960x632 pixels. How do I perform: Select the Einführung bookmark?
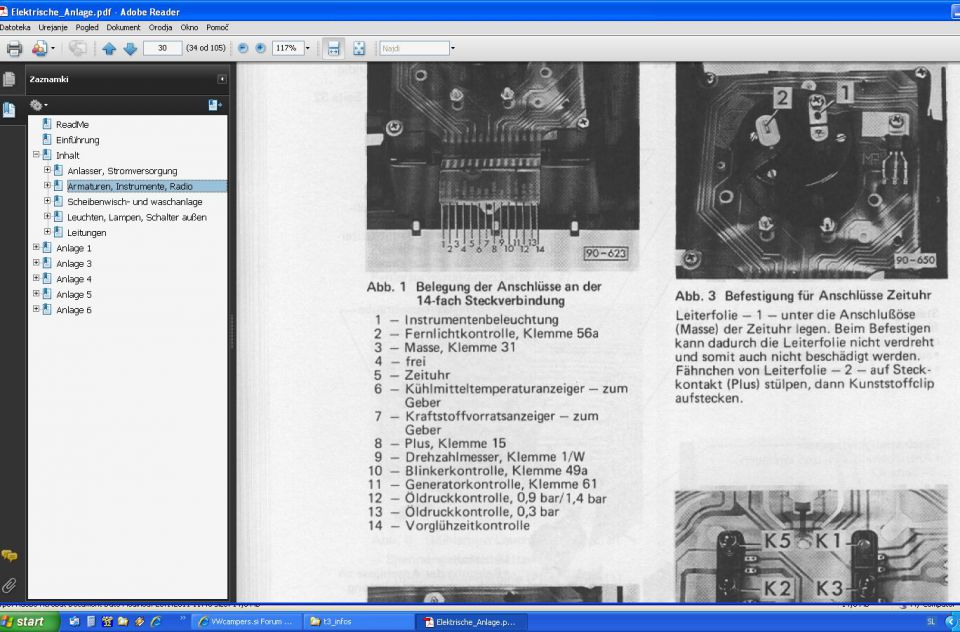click(77, 140)
